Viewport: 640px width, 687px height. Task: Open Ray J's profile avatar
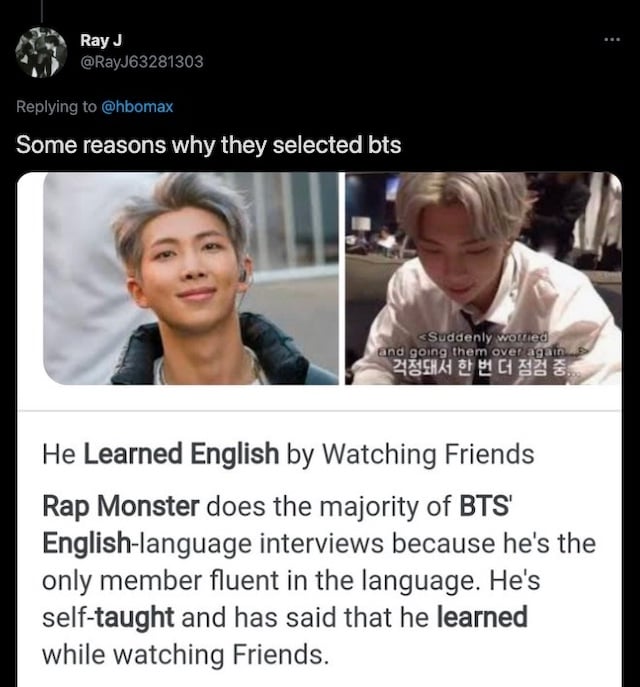point(41,53)
